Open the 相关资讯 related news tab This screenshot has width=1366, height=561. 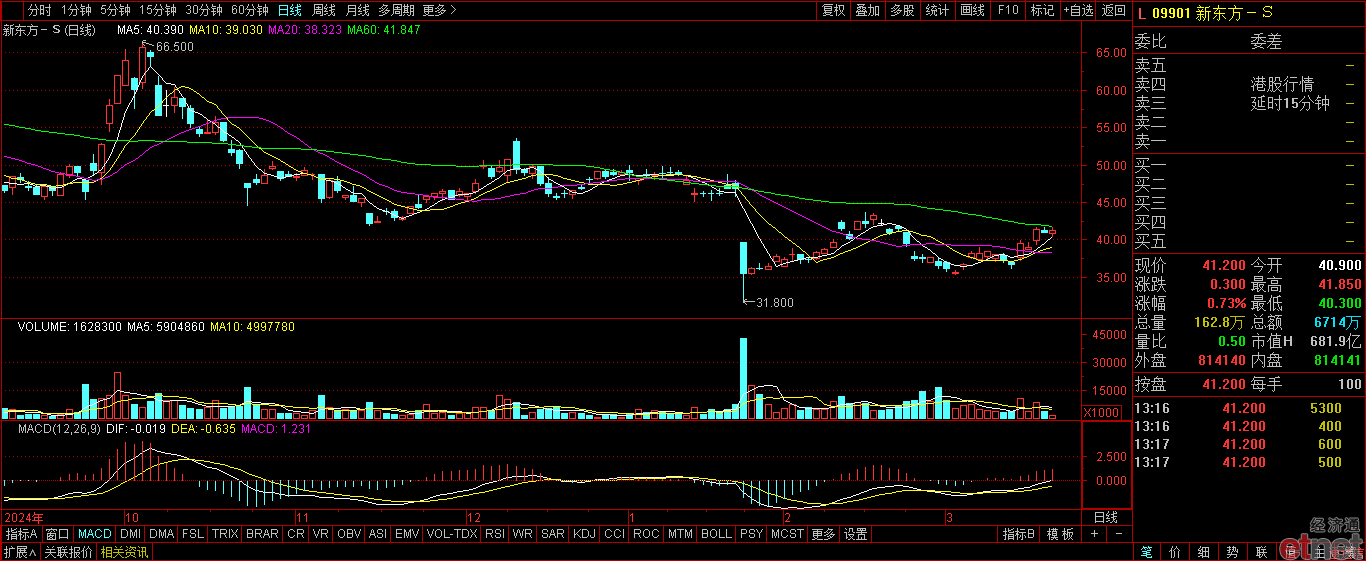(124, 552)
